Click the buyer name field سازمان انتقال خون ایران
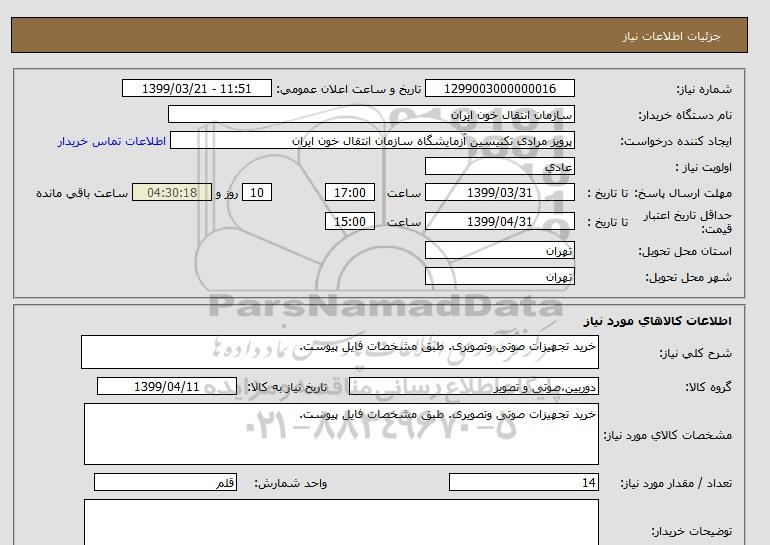 (371, 114)
